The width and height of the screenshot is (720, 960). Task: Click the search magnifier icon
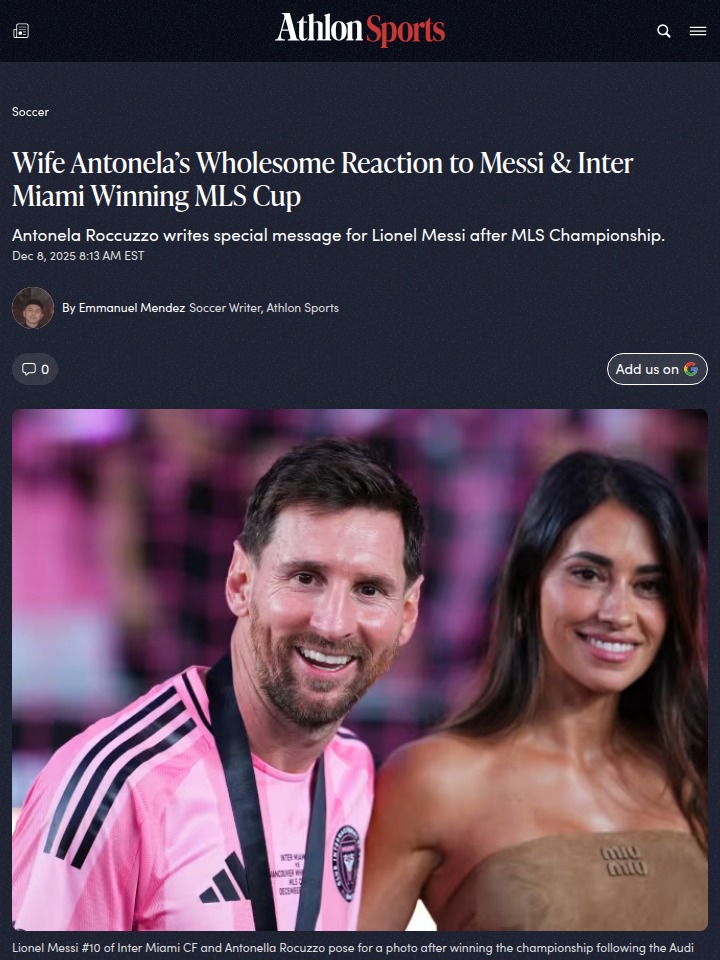click(664, 31)
